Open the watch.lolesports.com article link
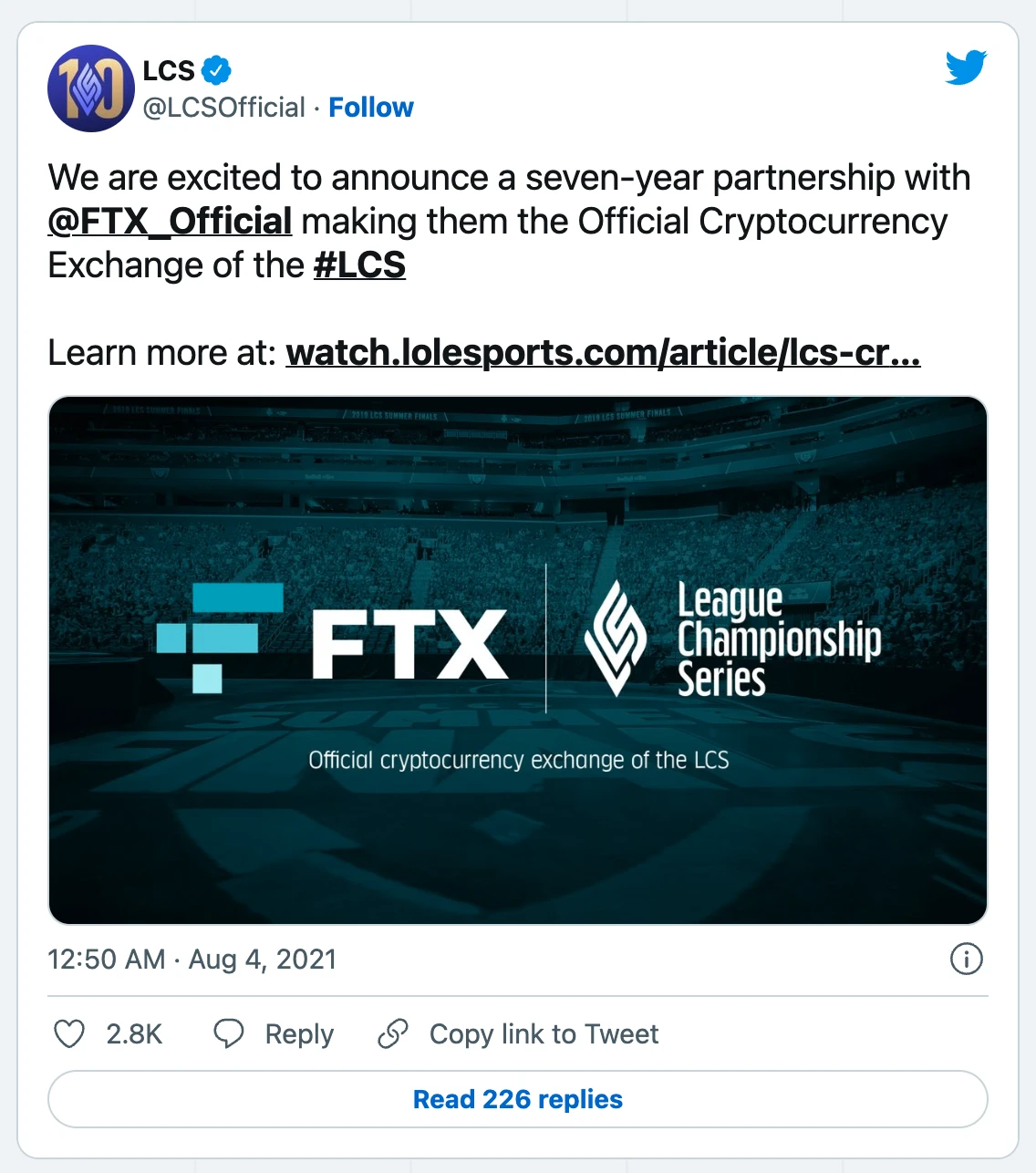 pyautogui.click(x=603, y=353)
